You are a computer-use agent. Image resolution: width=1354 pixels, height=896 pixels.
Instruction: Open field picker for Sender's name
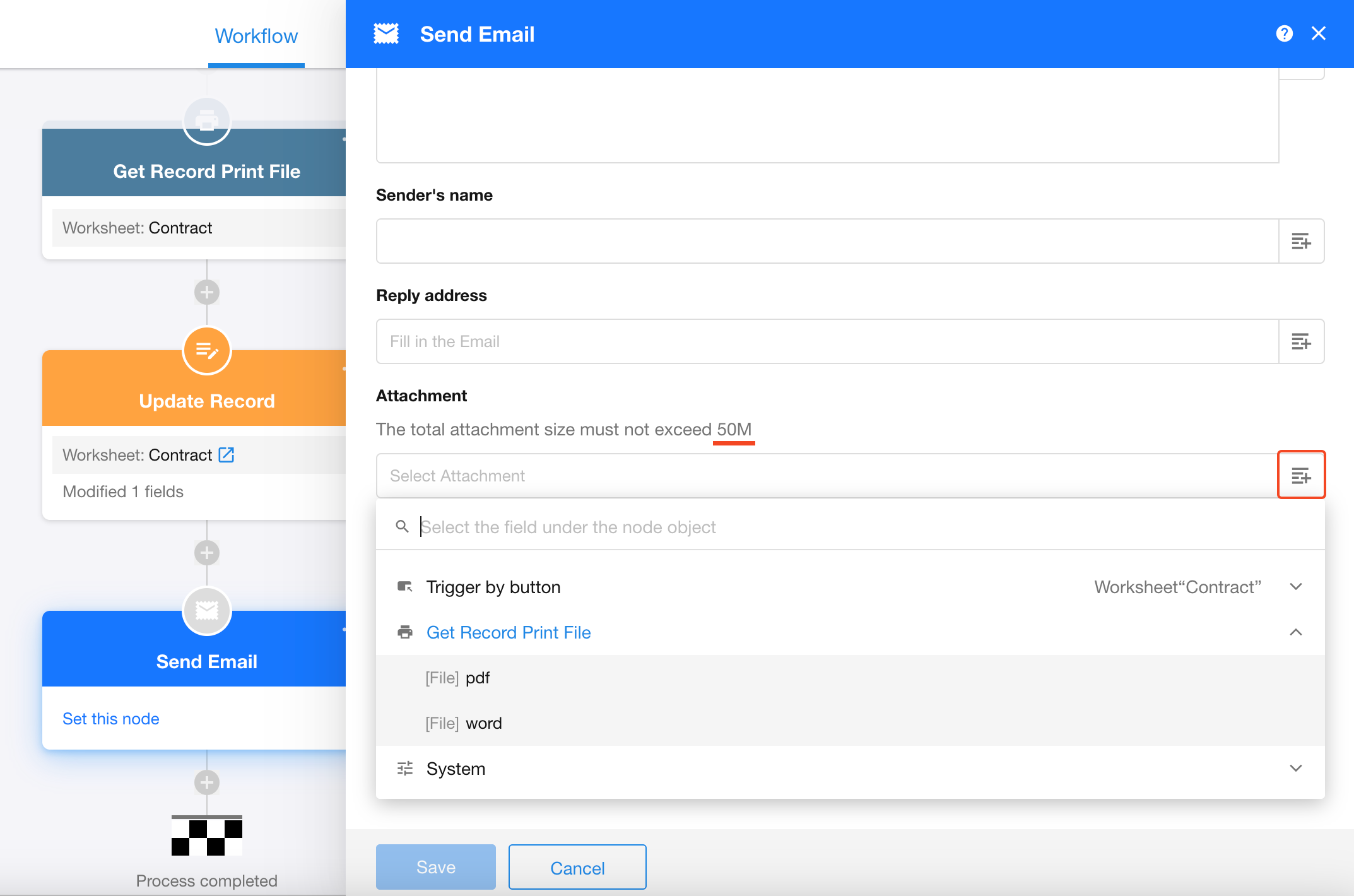tap(1300, 242)
